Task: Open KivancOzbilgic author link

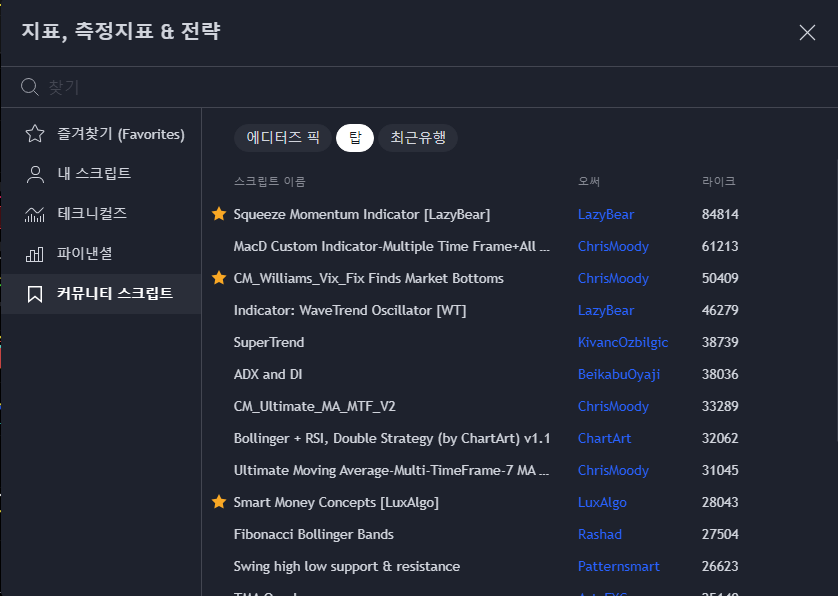Action: (623, 343)
